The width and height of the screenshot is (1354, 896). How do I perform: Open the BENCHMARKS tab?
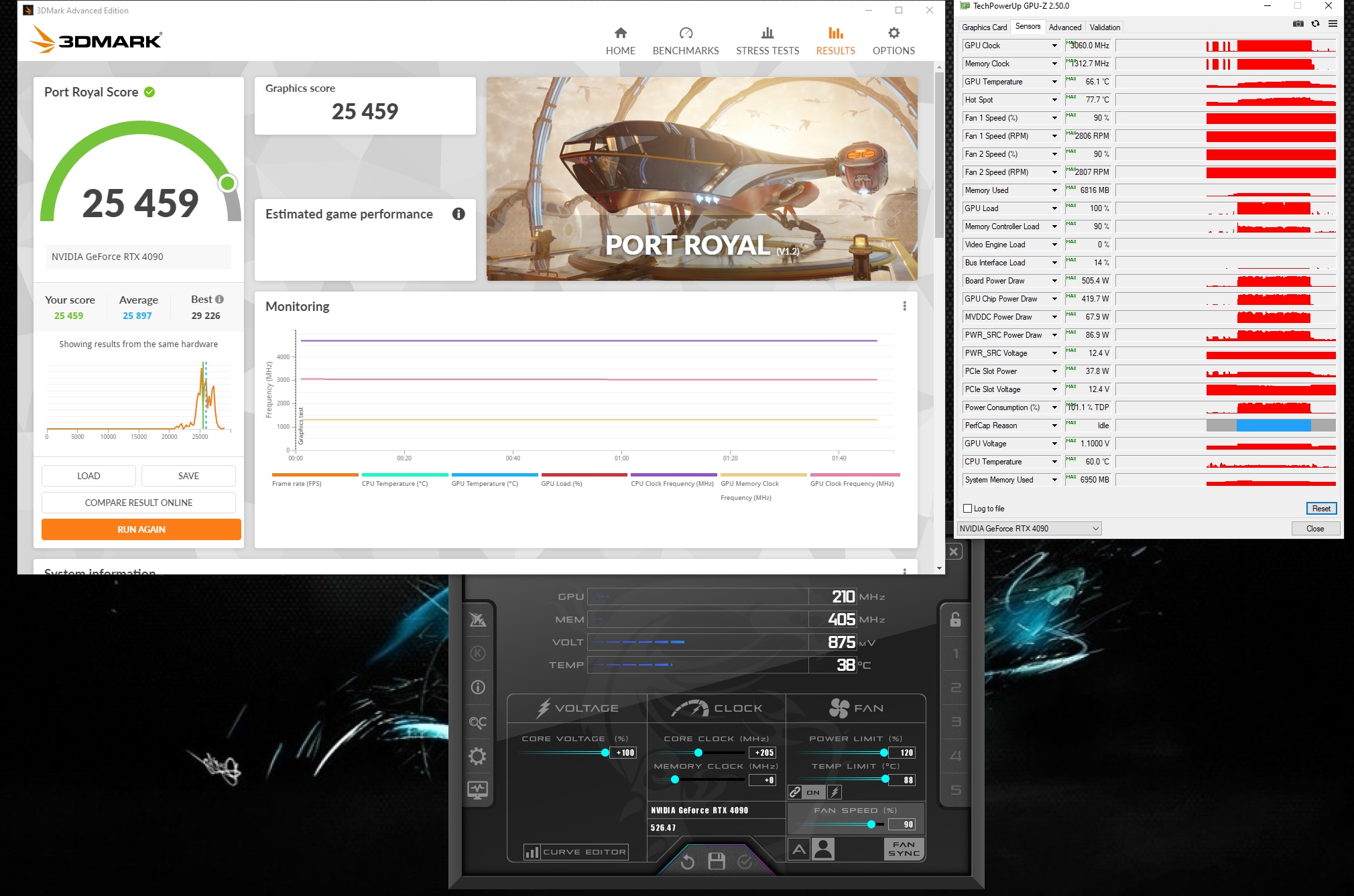click(x=686, y=41)
